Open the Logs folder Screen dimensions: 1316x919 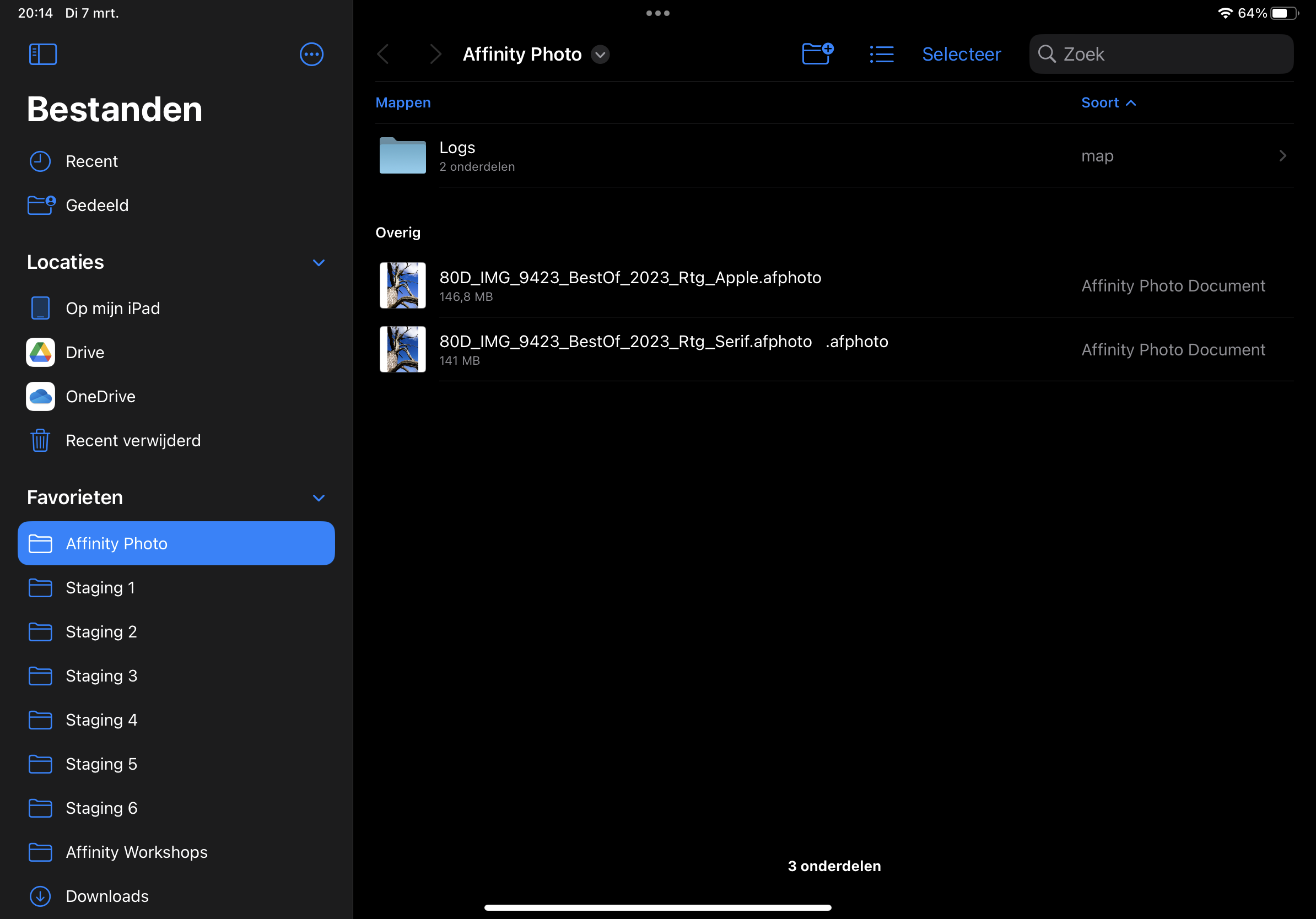[834, 155]
